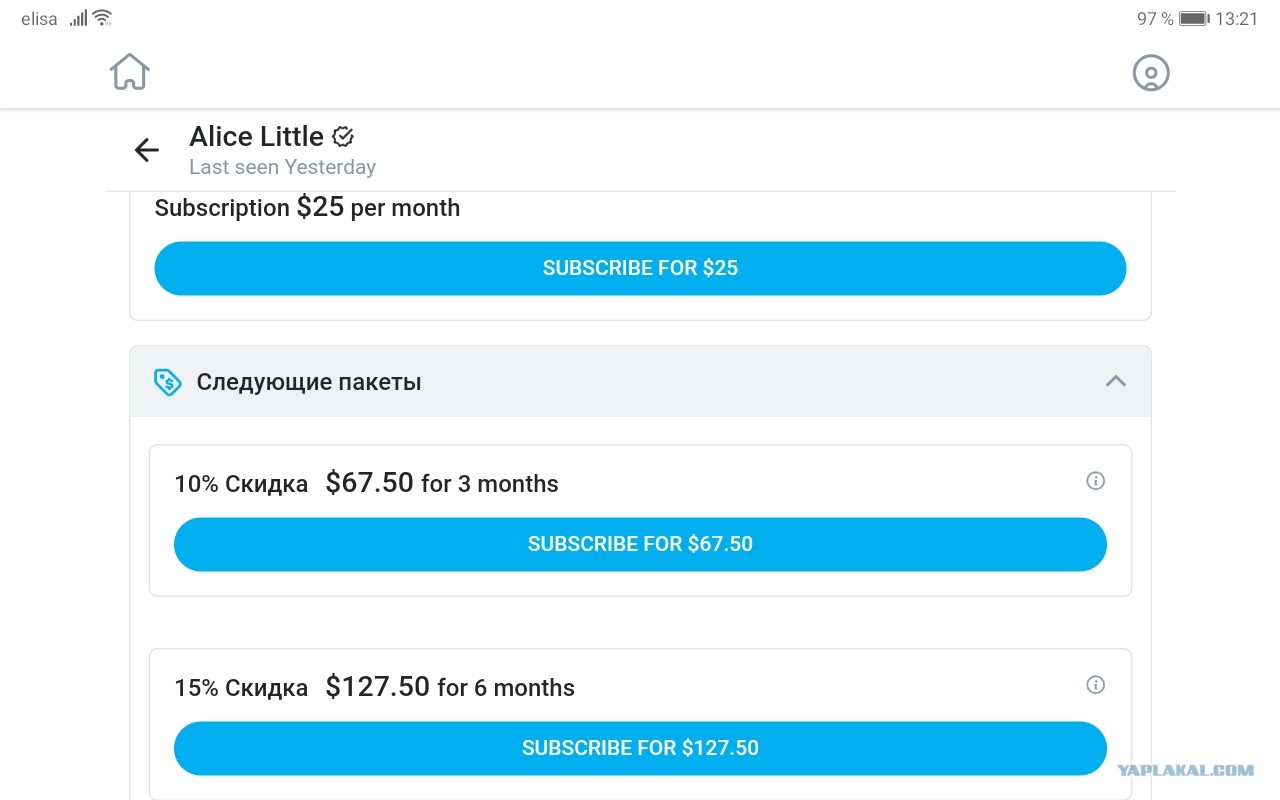Tap the battery indicator in status bar
This screenshot has height=800, width=1280.
(x=1194, y=19)
